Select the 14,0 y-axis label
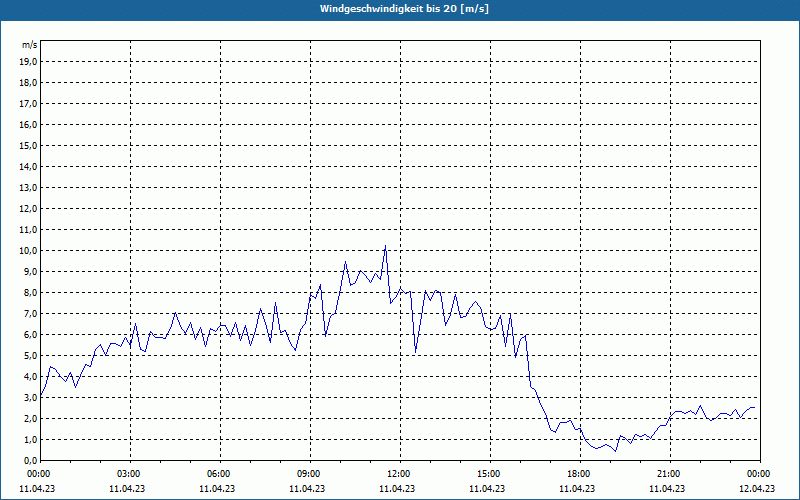The width and height of the screenshot is (800, 500). (x=28, y=166)
